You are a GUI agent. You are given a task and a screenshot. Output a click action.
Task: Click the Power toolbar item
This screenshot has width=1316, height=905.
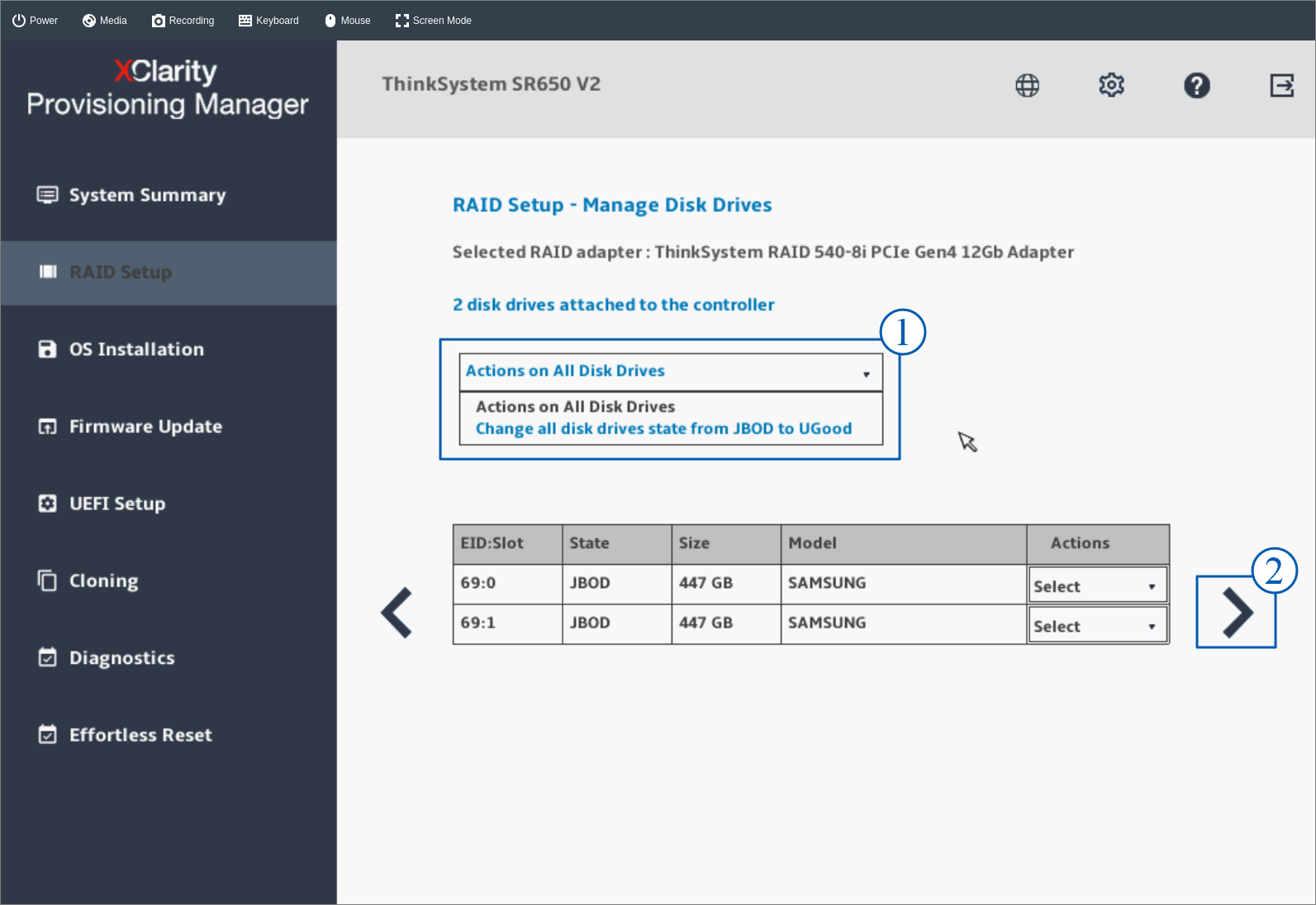coord(35,21)
